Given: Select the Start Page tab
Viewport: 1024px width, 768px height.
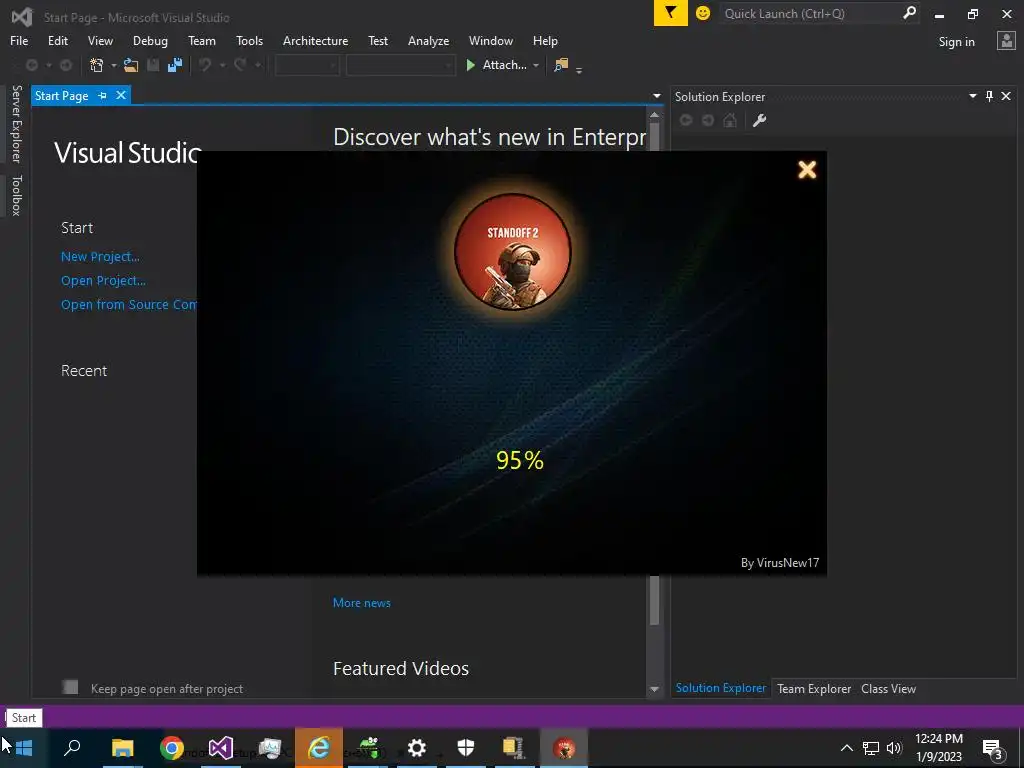Looking at the screenshot, I should pyautogui.click(x=61, y=96).
